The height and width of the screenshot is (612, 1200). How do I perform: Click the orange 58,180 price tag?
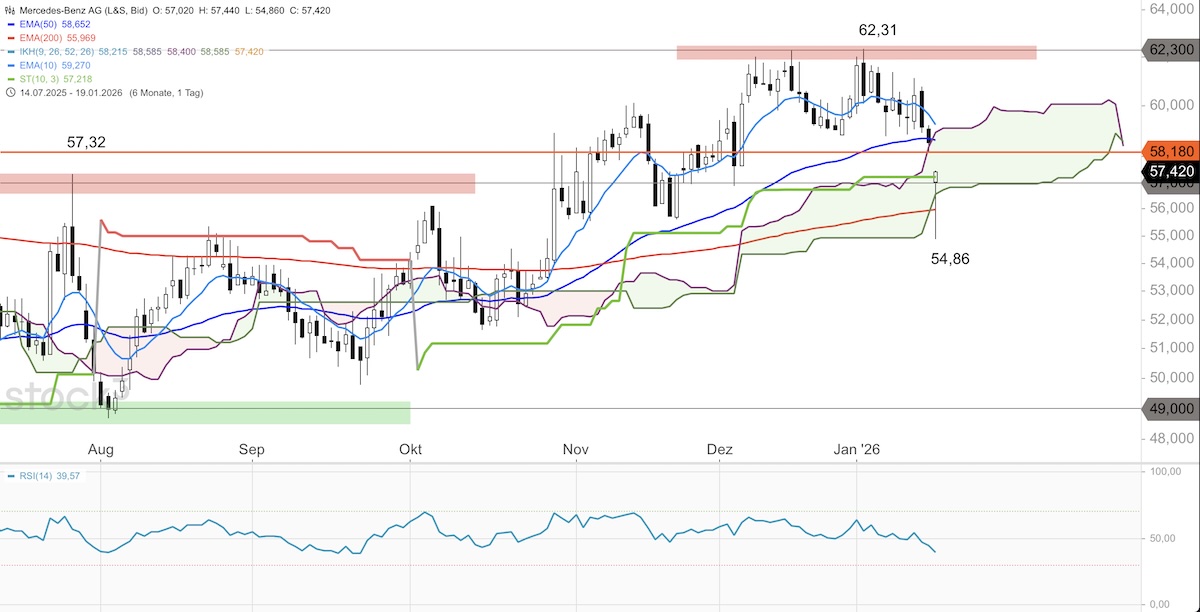[x=1171, y=151]
